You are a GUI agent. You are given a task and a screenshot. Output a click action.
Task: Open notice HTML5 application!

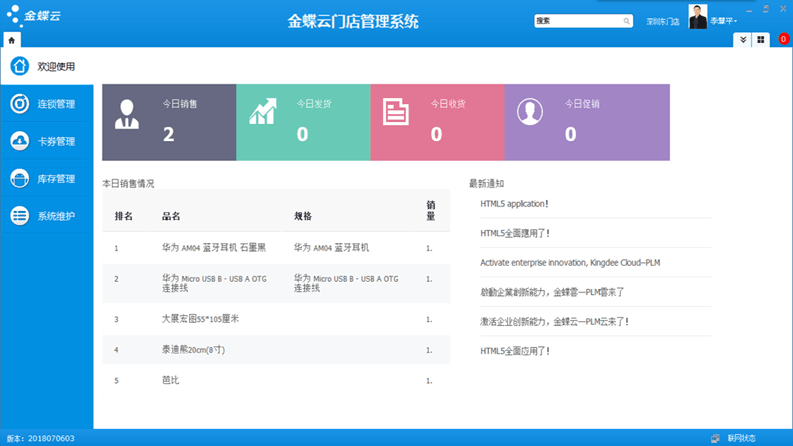514,204
